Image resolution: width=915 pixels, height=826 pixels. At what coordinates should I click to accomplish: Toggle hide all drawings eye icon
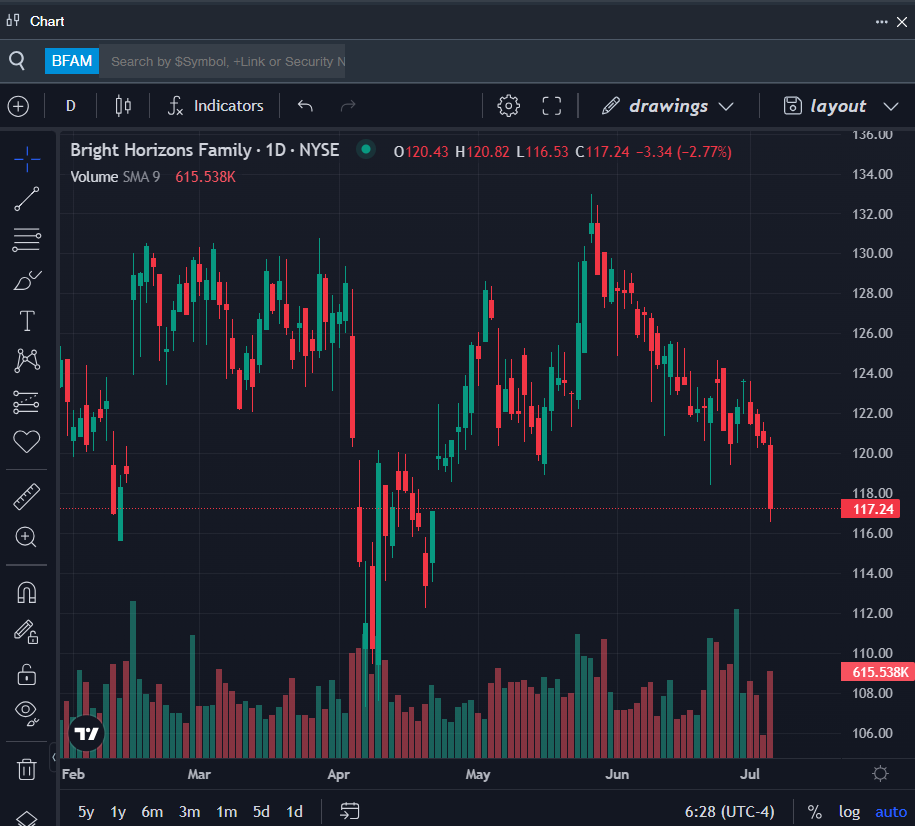26,712
